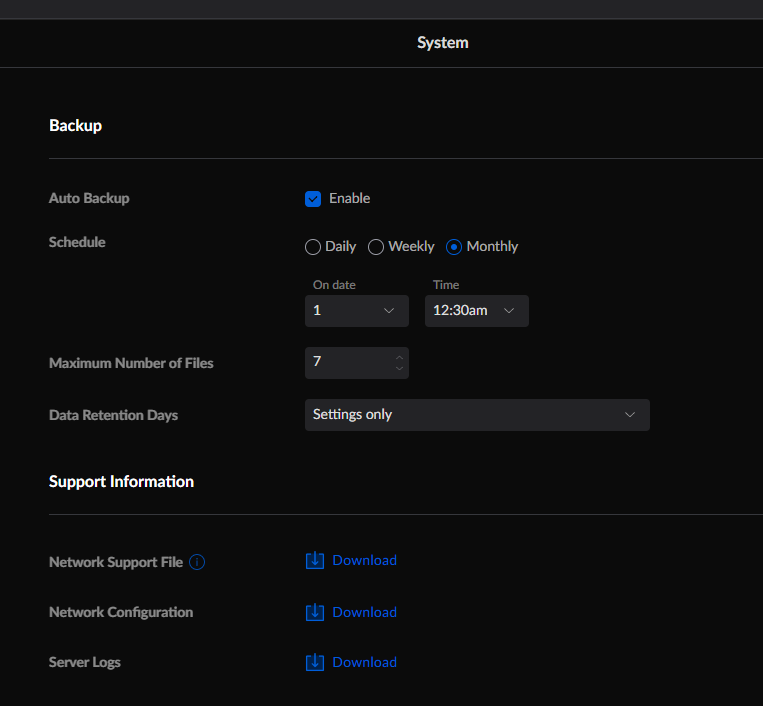Choose the Weekly schedule radio button

[376, 247]
